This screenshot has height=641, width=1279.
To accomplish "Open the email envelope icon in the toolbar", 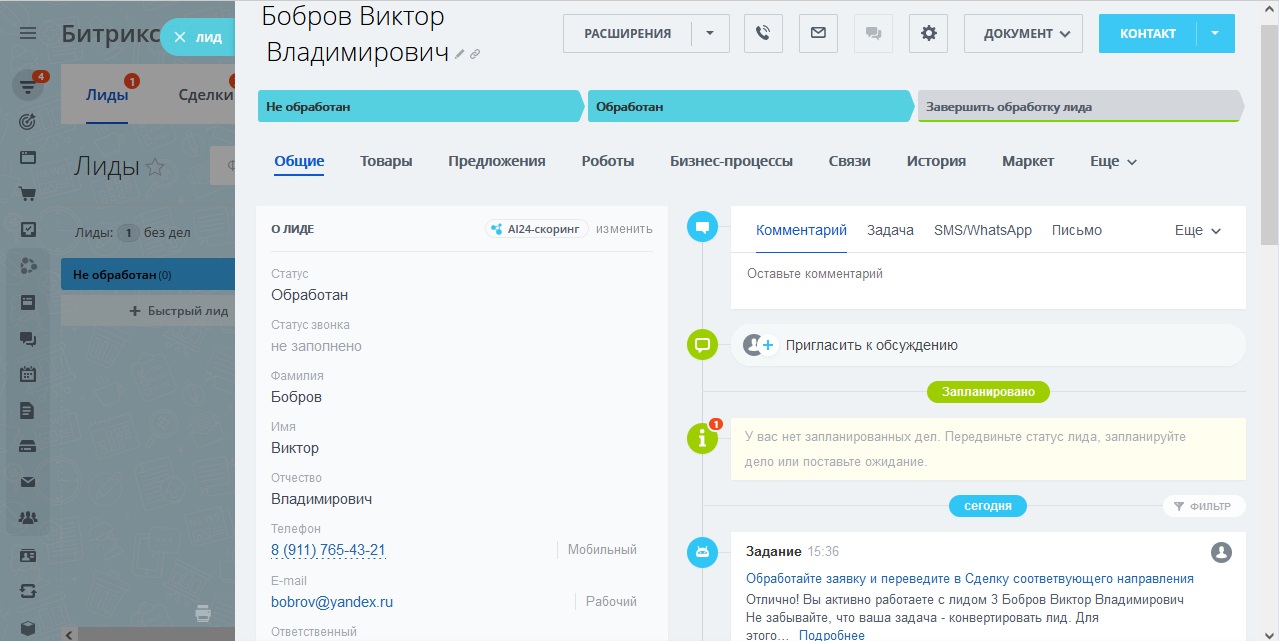I will (x=818, y=33).
